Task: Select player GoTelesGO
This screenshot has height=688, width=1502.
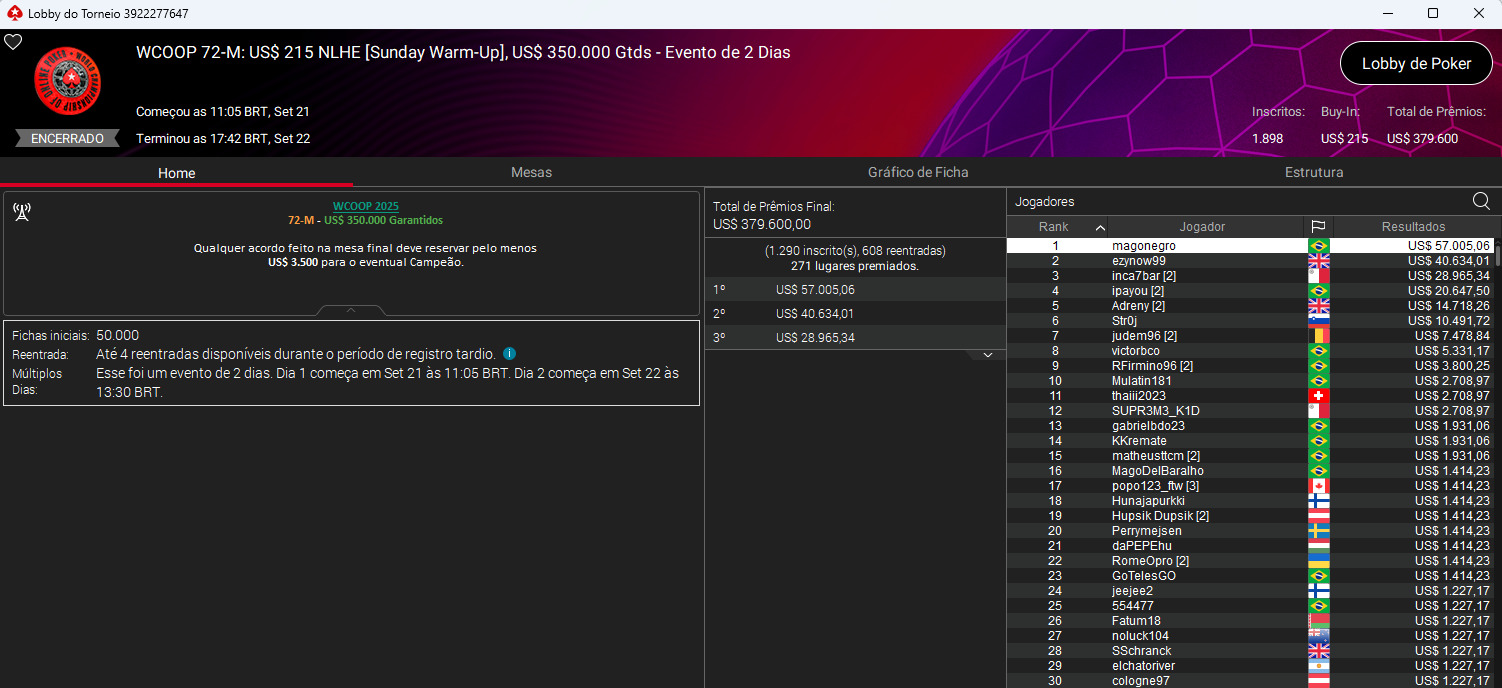Action: point(1250,576)
